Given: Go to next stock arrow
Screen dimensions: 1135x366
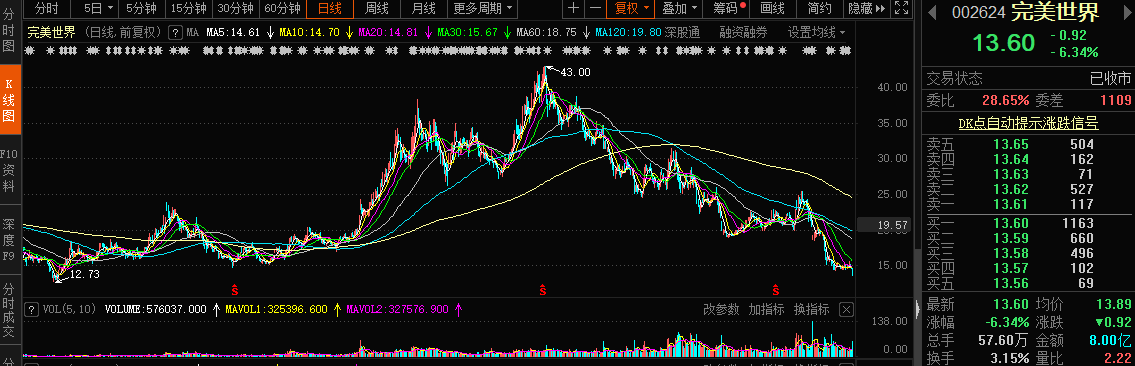Looking at the screenshot, I should [x=1123, y=12].
